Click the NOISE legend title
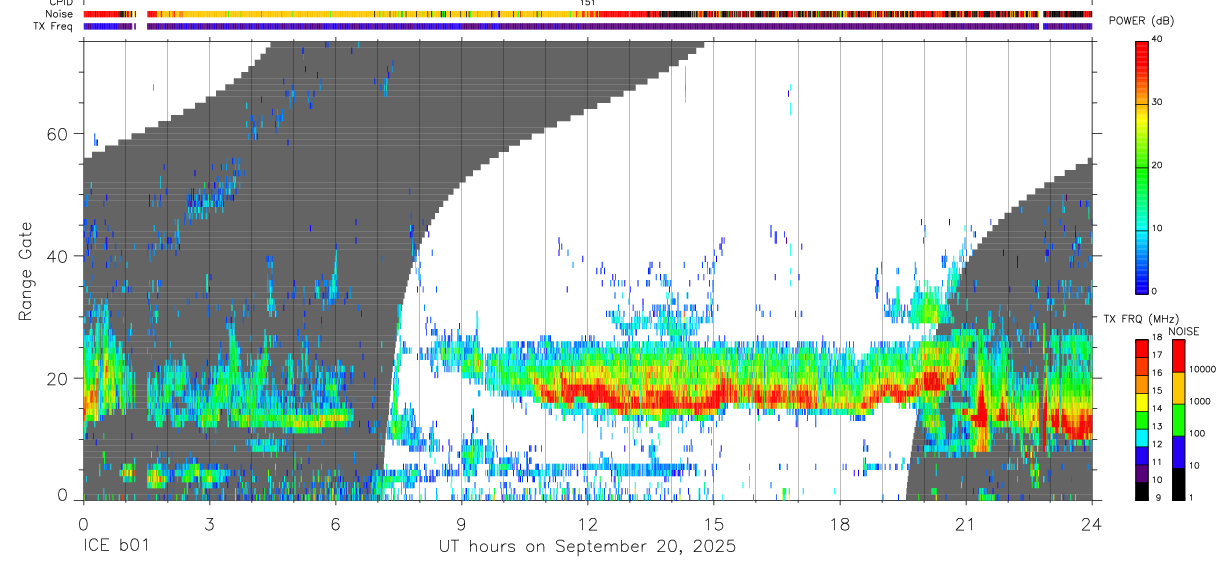1228x567 pixels. pos(1183,331)
